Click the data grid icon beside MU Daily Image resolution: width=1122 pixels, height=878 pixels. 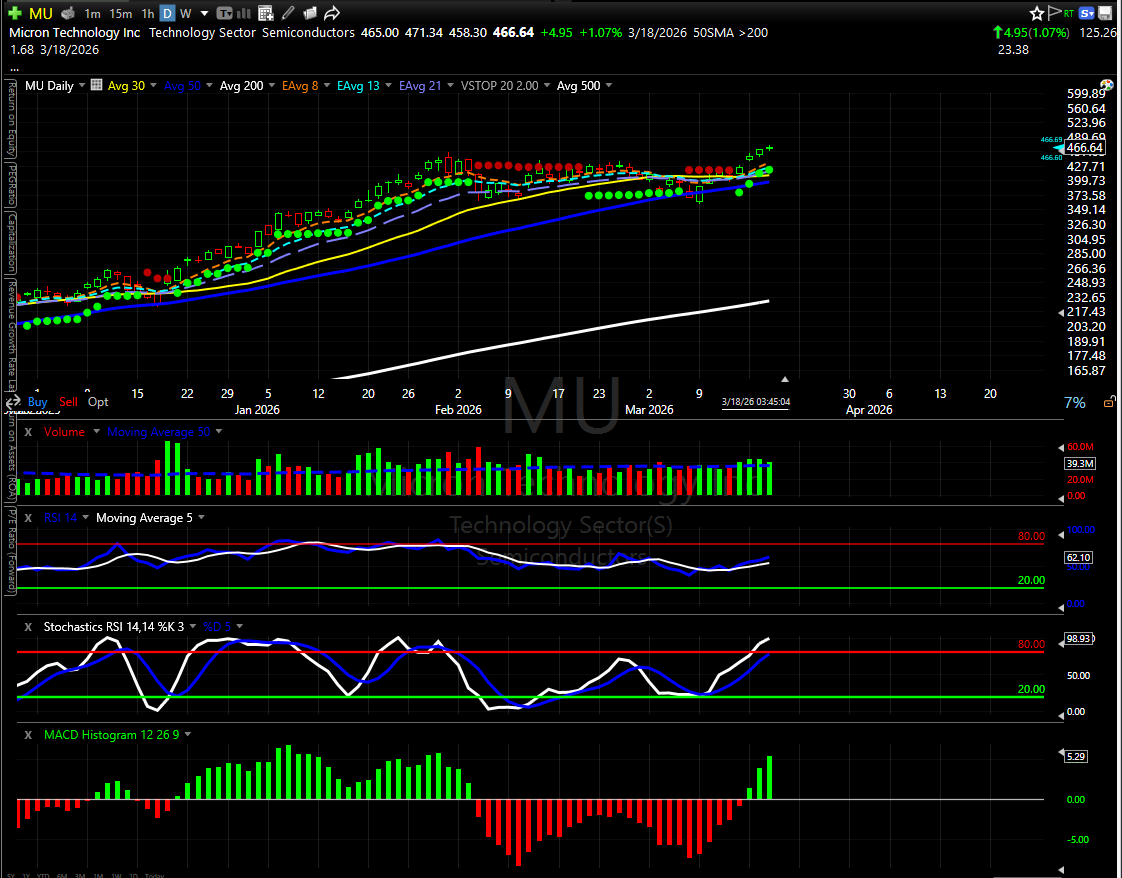97,85
